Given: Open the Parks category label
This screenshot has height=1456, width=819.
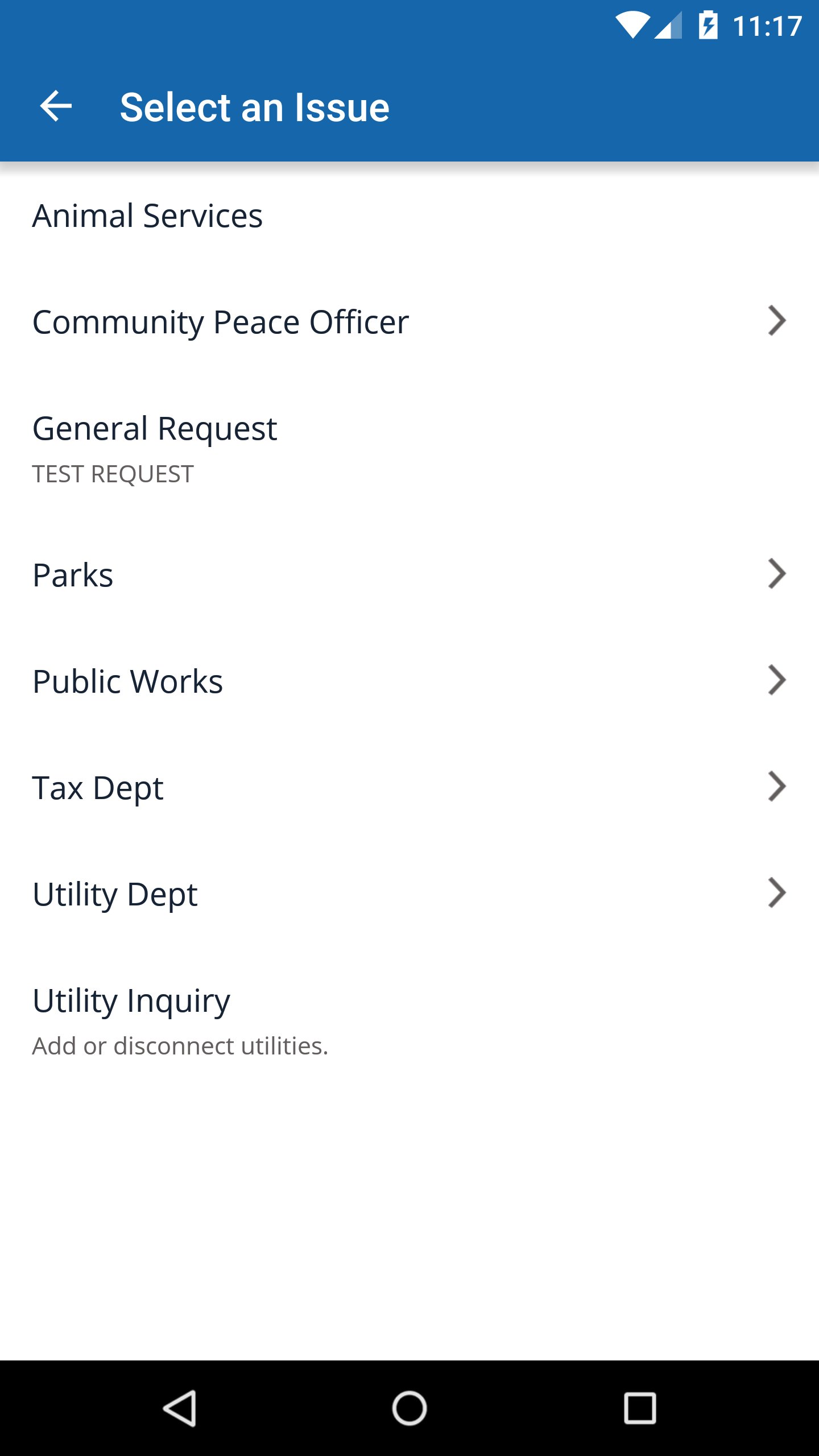Looking at the screenshot, I should [73, 575].
